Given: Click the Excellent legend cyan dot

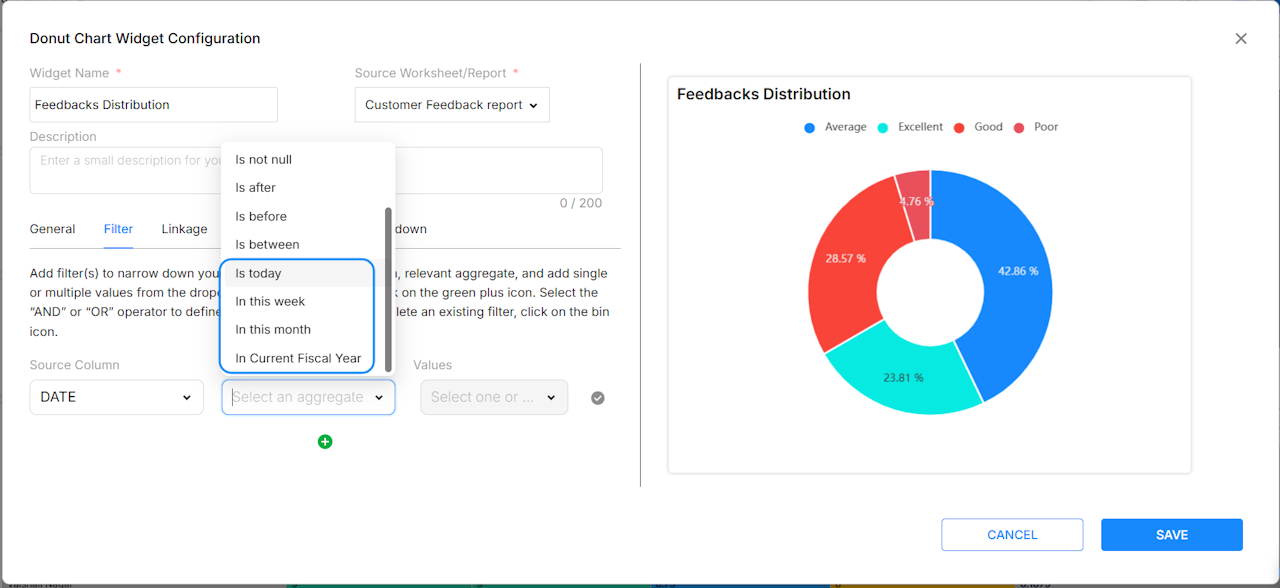Looking at the screenshot, I should click(883, 128).
